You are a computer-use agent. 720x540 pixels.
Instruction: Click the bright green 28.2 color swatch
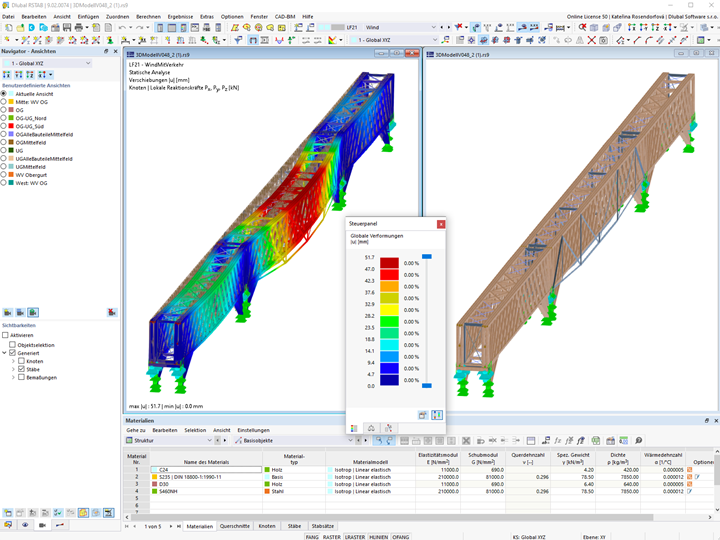click(x=389, y=321)
